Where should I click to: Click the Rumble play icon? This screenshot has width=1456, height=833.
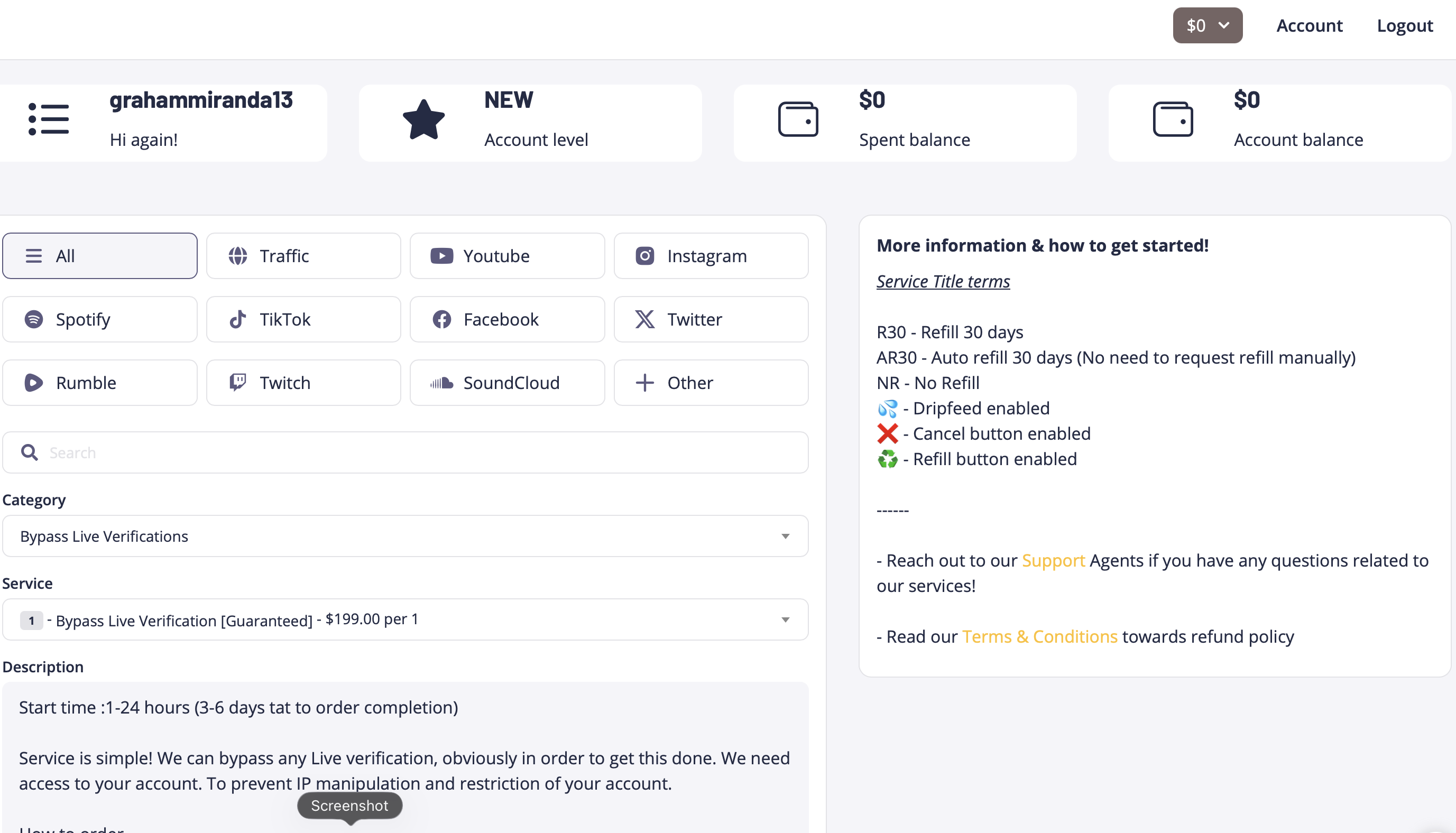pyautogui.click(x=34, y=383)
